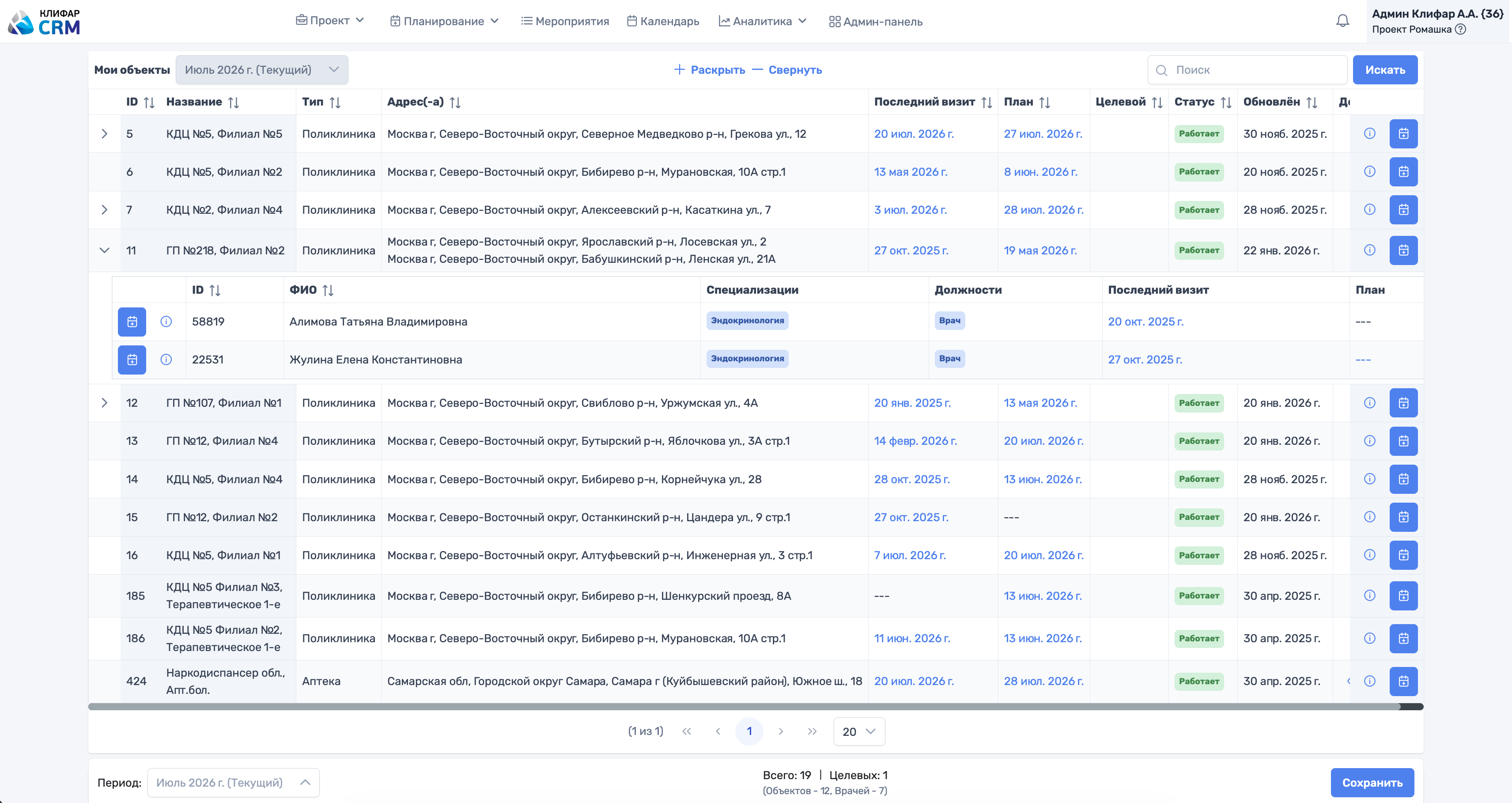Open the Мои объекты month dropdown
The image size is (1512, 803).
tap(262, 70)
